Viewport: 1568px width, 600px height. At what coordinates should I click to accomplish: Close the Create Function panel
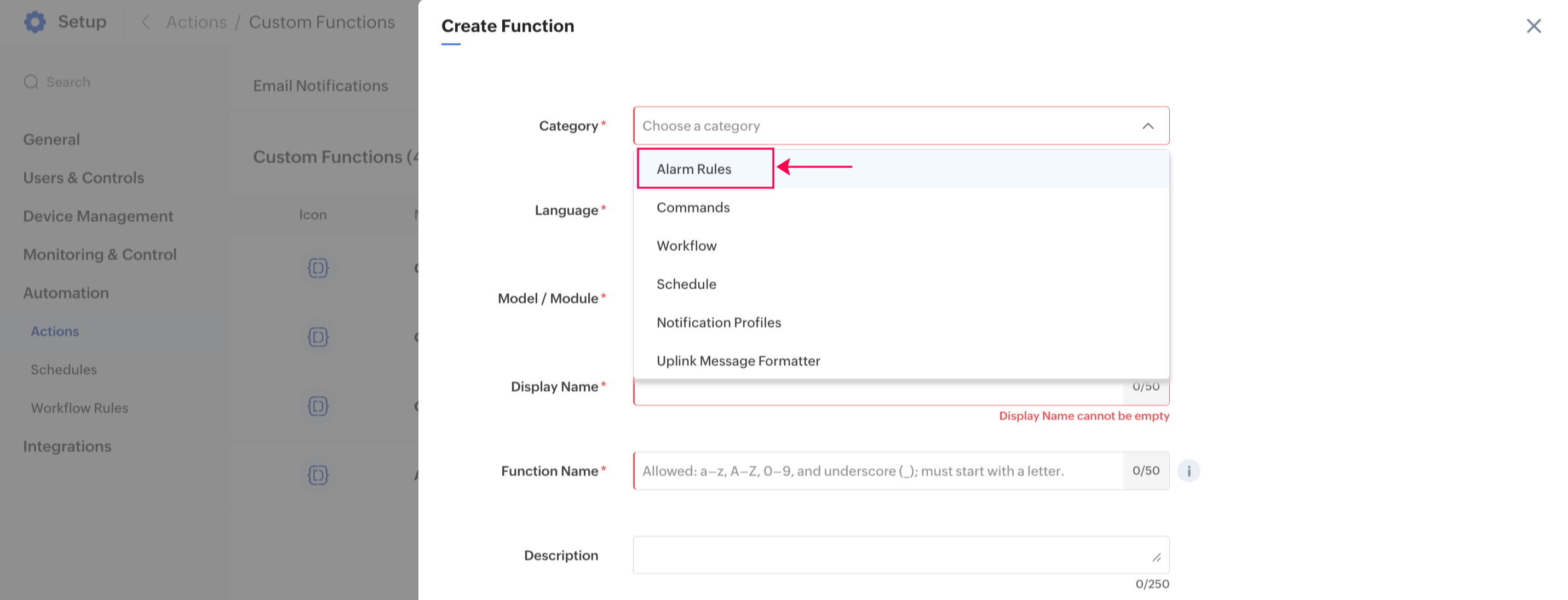click(1533, 26)
